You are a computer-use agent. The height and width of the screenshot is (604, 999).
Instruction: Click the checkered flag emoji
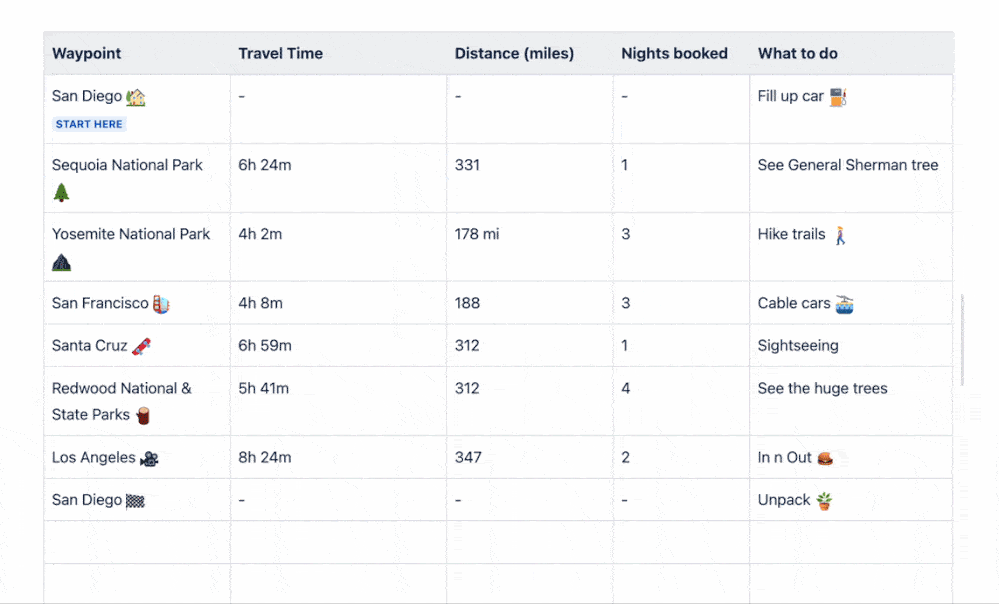(136, 501)
